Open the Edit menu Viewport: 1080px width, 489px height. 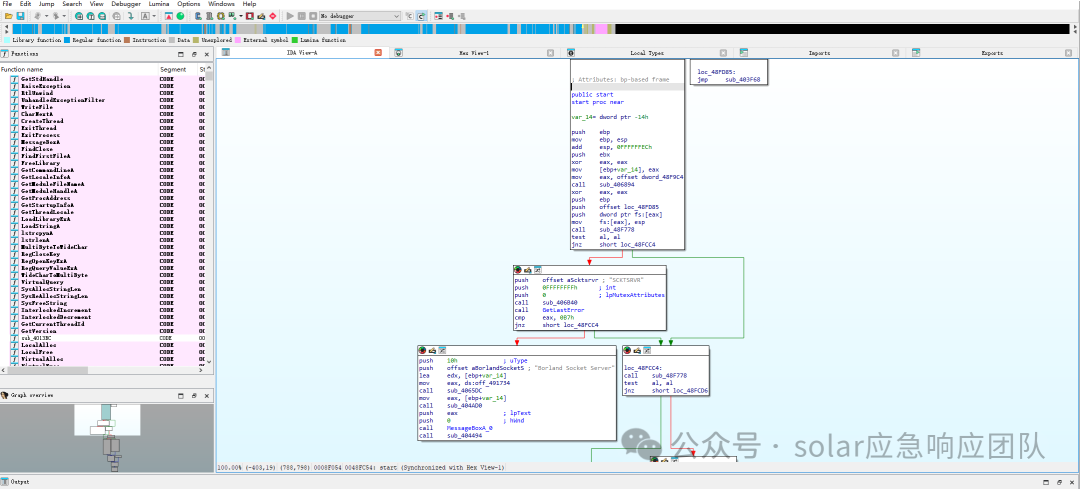25,4
